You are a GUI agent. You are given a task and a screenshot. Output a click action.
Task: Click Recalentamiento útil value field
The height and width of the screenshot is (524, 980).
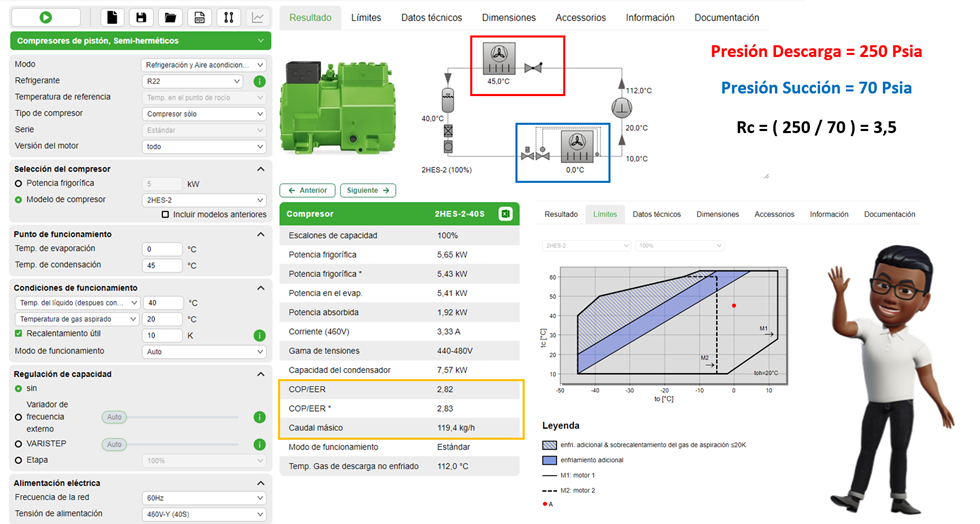(162, 335)
